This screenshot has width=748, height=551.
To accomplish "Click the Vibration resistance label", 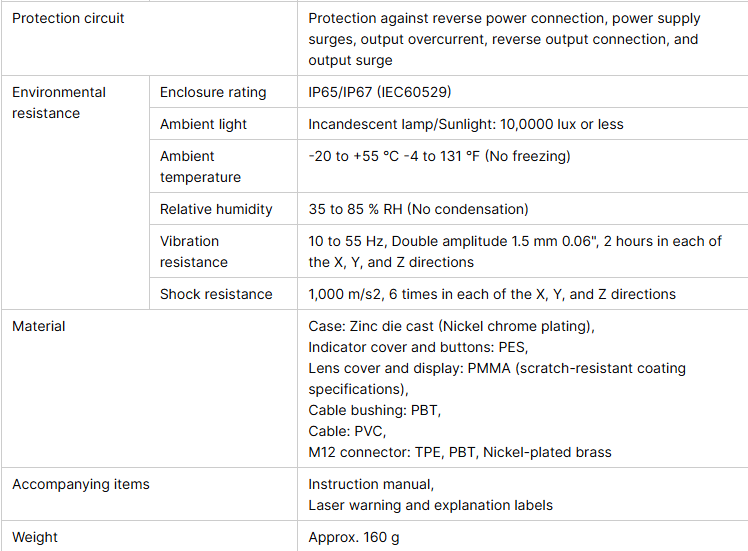I will pyautogui.click(x=194, y=252).
